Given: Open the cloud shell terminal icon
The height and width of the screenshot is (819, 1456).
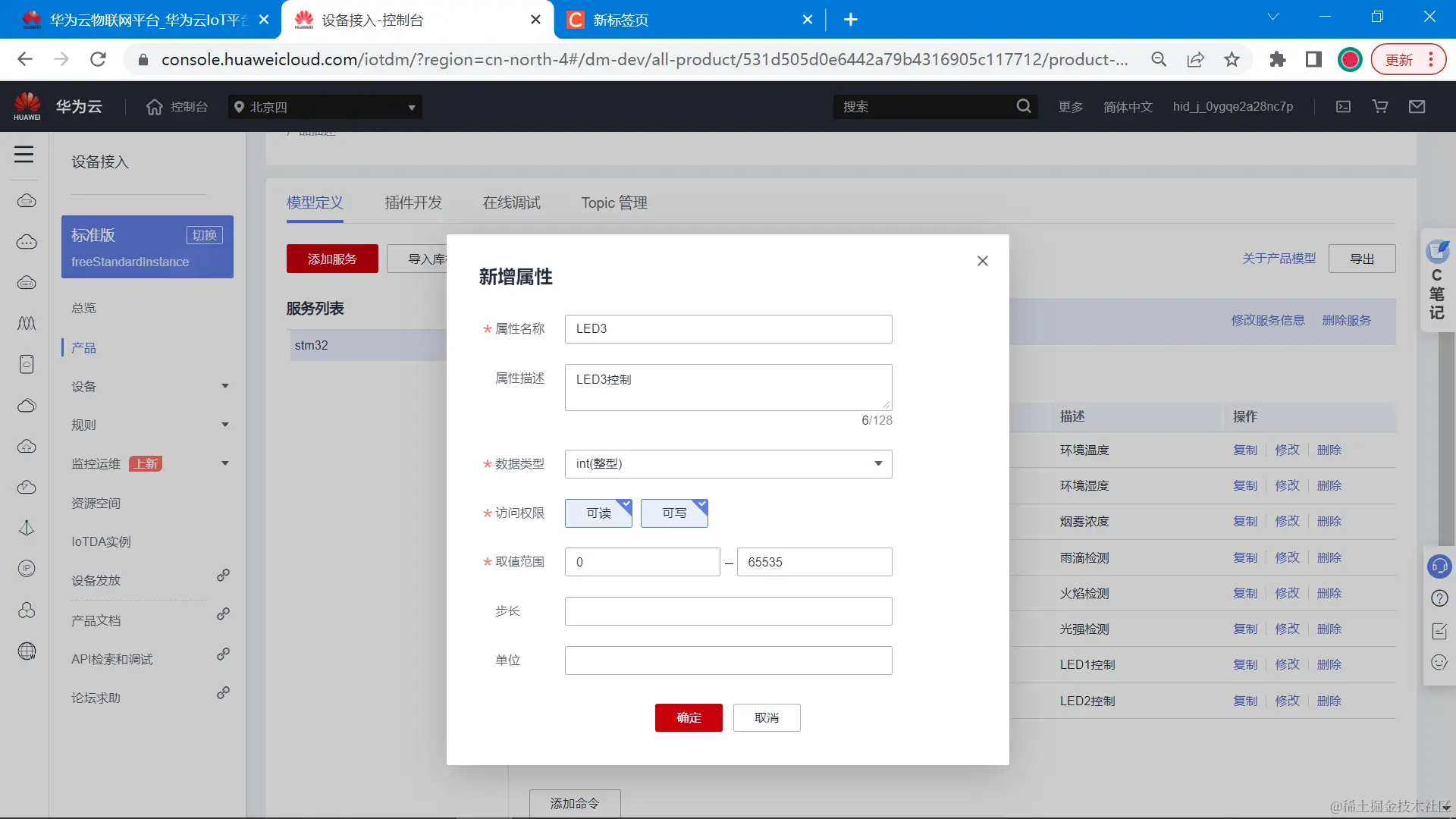Looking at the screenshot, I should pyautogui.click(x=1343, y=107).
